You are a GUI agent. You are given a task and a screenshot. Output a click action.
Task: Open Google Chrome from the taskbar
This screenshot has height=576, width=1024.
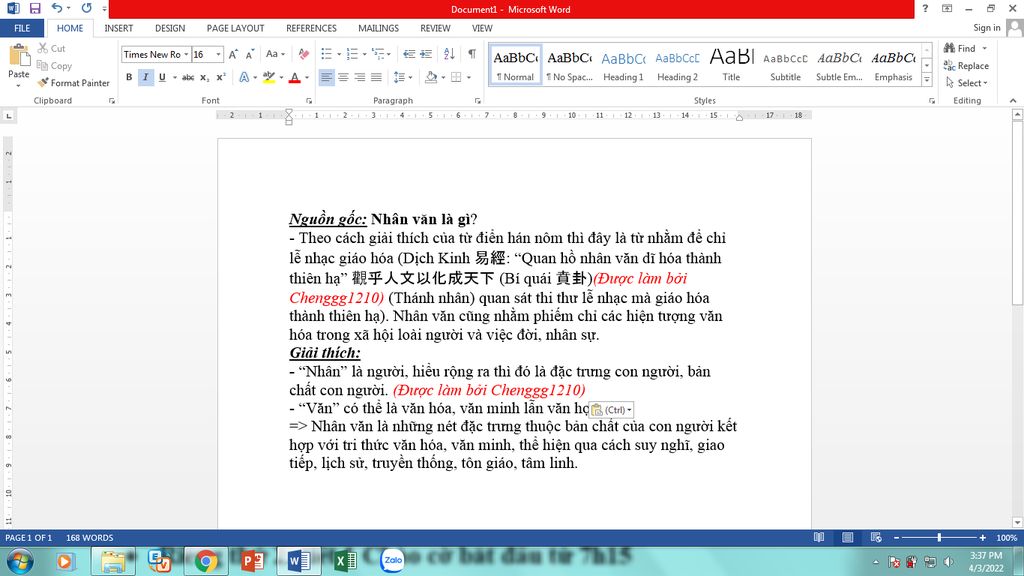(x=206, y=561)
